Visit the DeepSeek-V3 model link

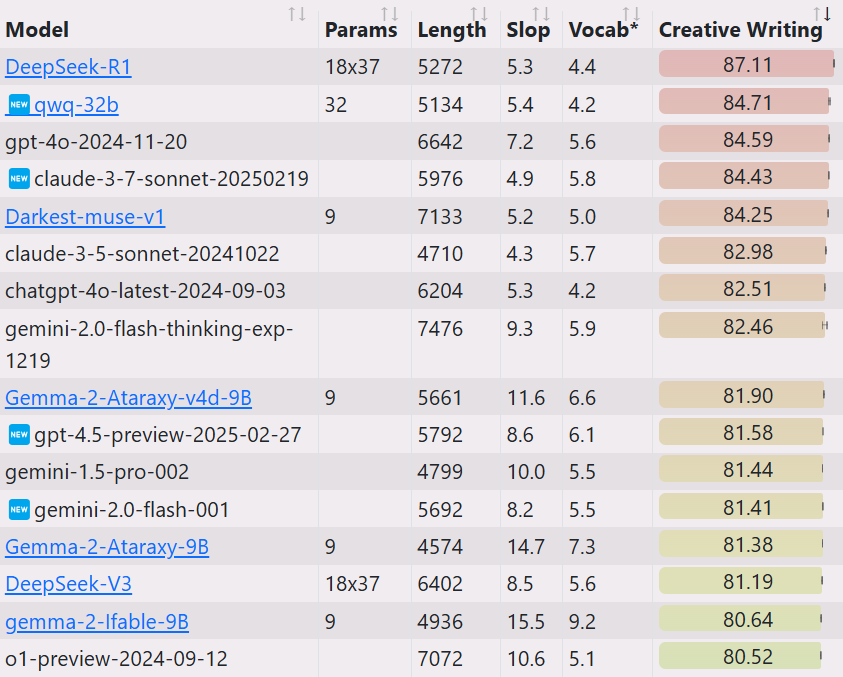[68, 584]
